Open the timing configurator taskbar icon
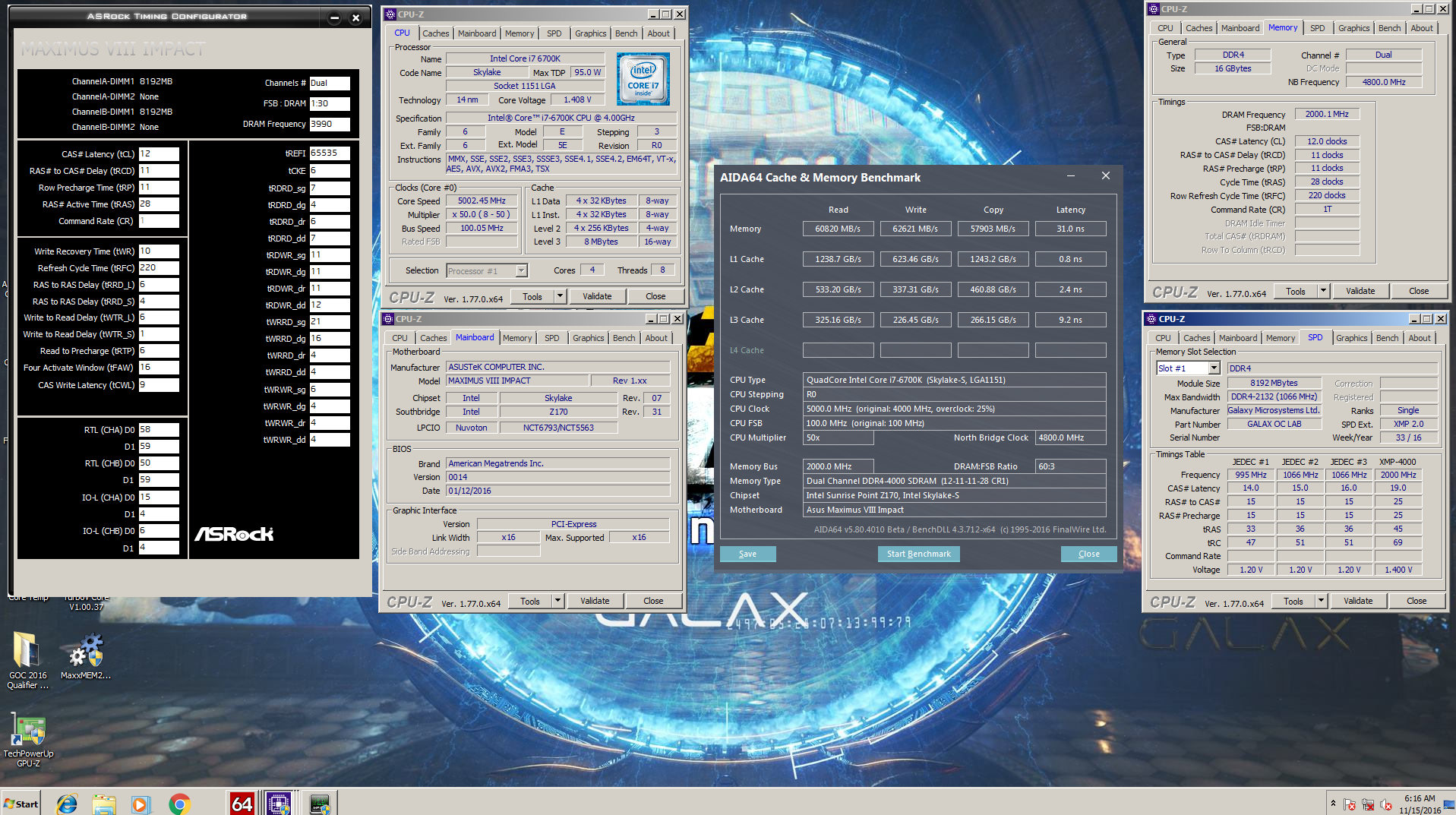Screen dimensions: 1456x815 [x=321, y=803]
